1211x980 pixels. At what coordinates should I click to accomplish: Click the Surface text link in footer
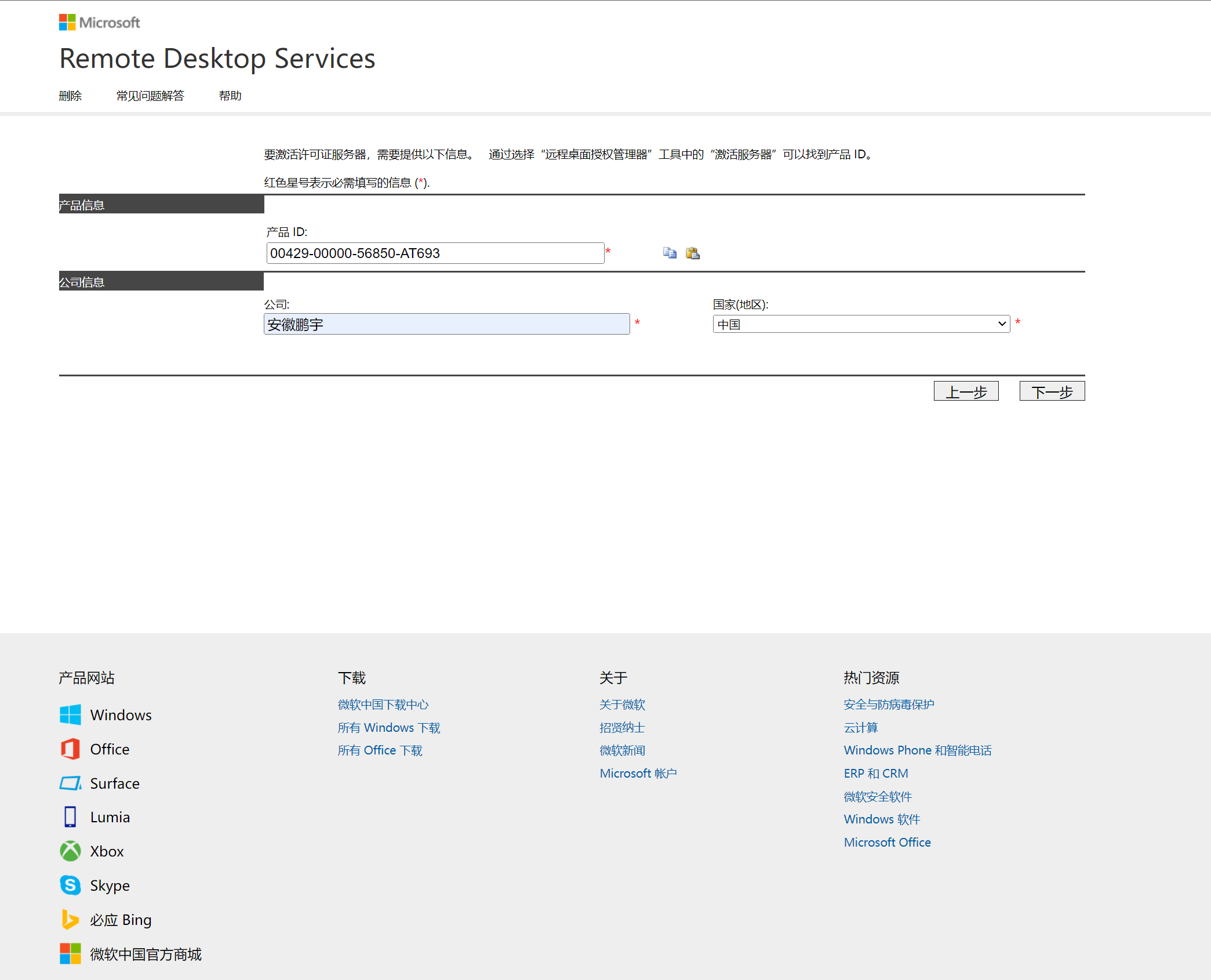(x=115, y=783)
